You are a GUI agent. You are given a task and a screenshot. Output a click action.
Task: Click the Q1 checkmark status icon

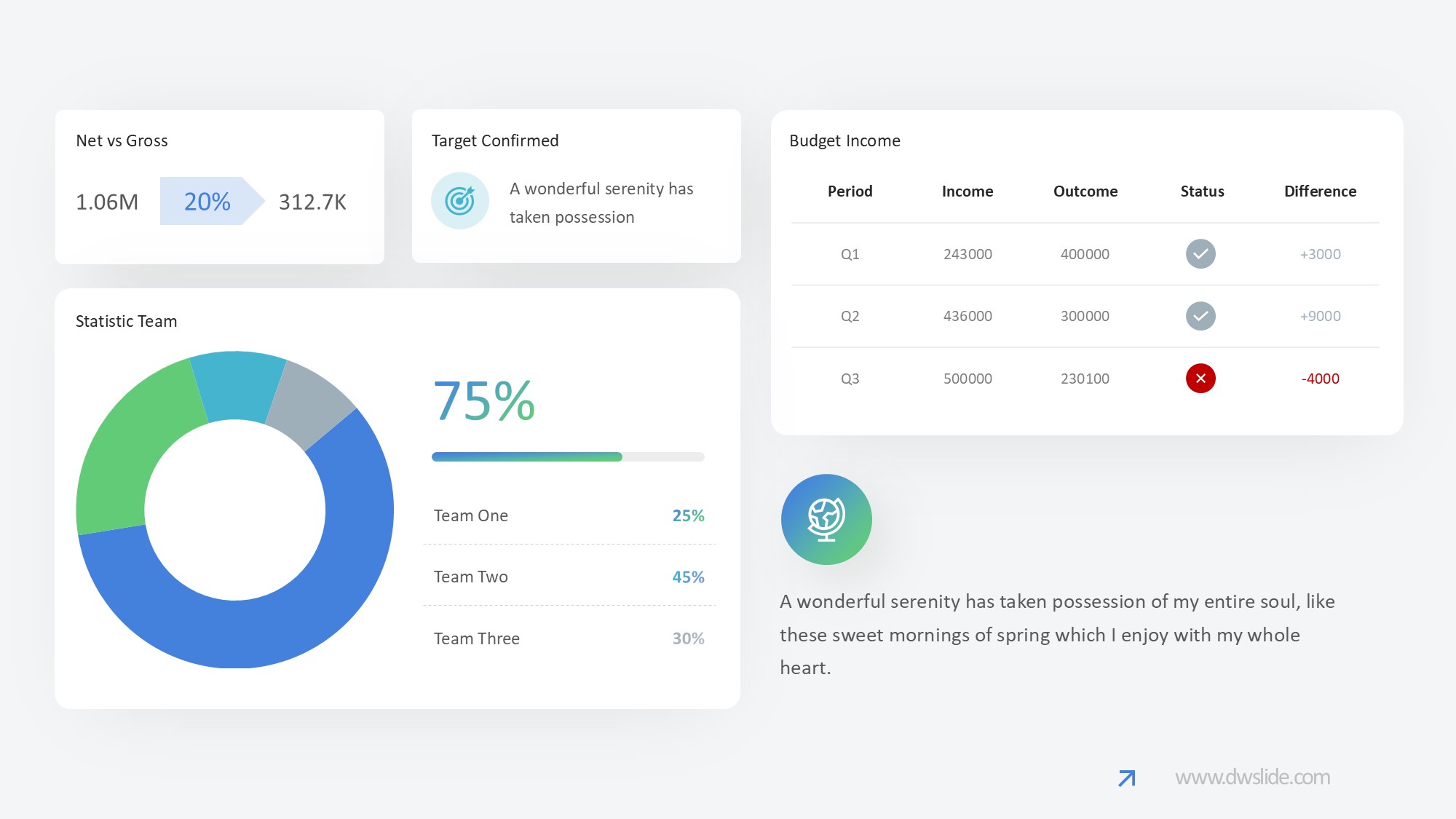point(1200,254)
